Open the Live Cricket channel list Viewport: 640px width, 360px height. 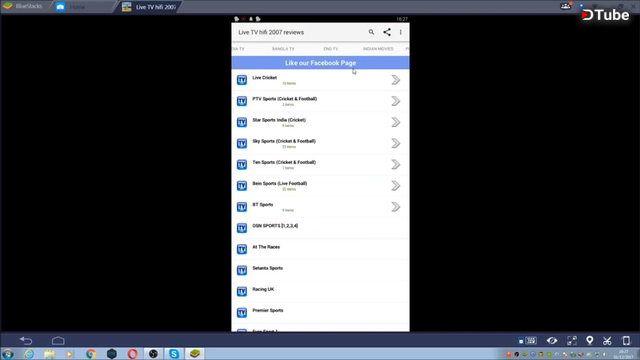pos(320,80)
